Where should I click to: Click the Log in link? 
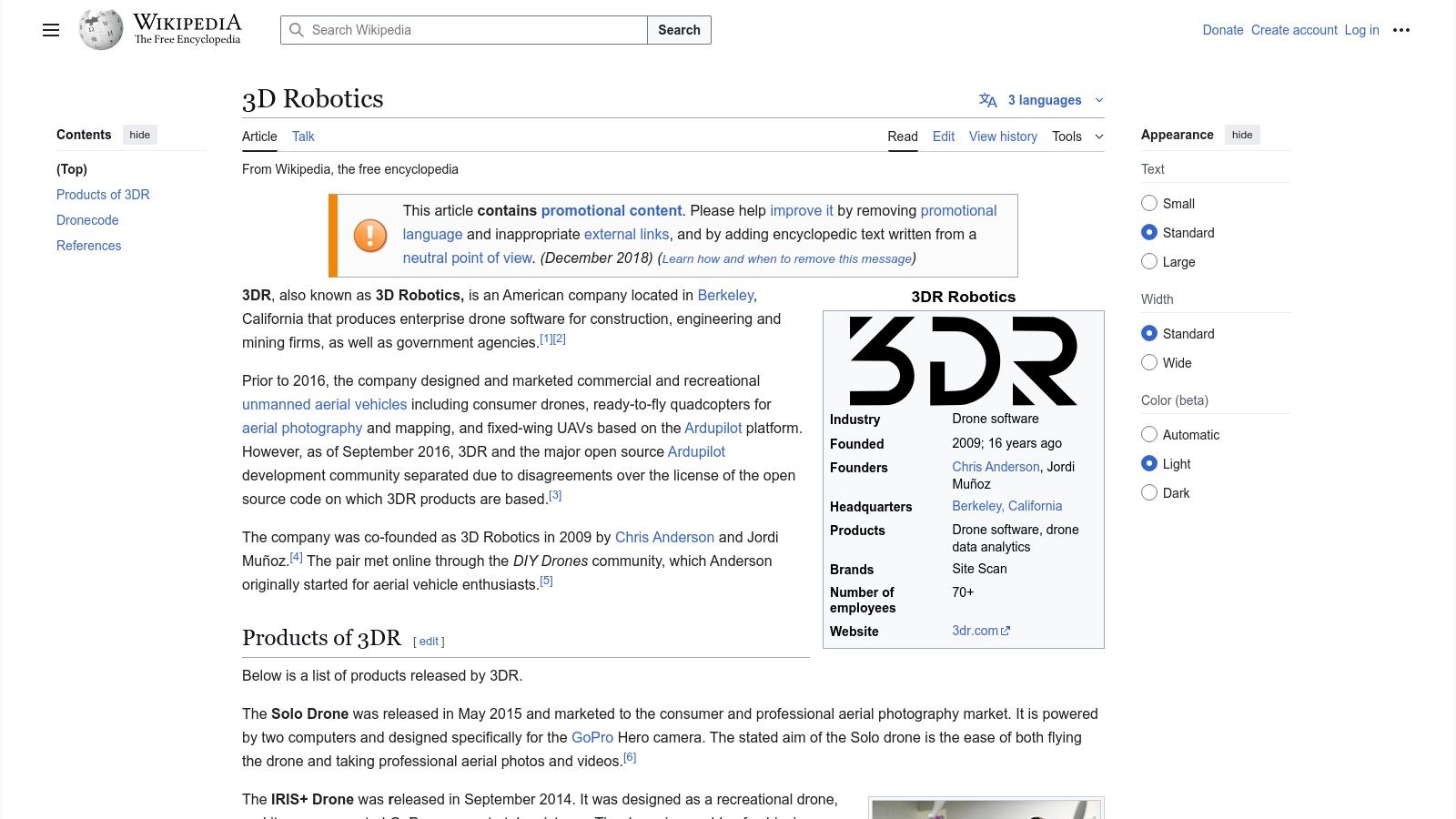coord(1361,30)
